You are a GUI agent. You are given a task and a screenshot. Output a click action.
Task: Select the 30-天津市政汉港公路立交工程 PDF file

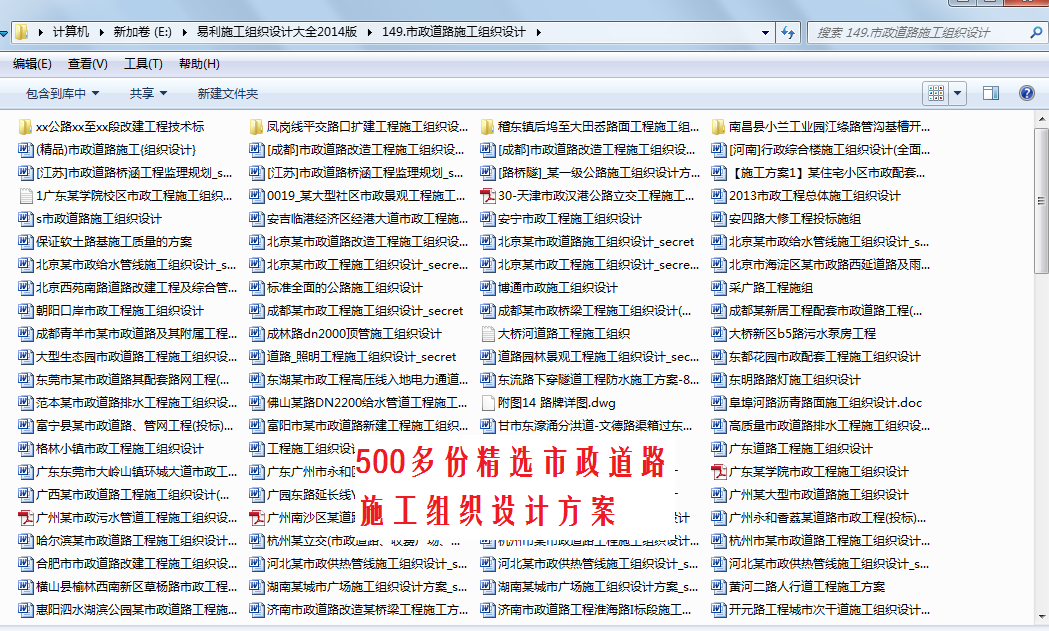596,196
